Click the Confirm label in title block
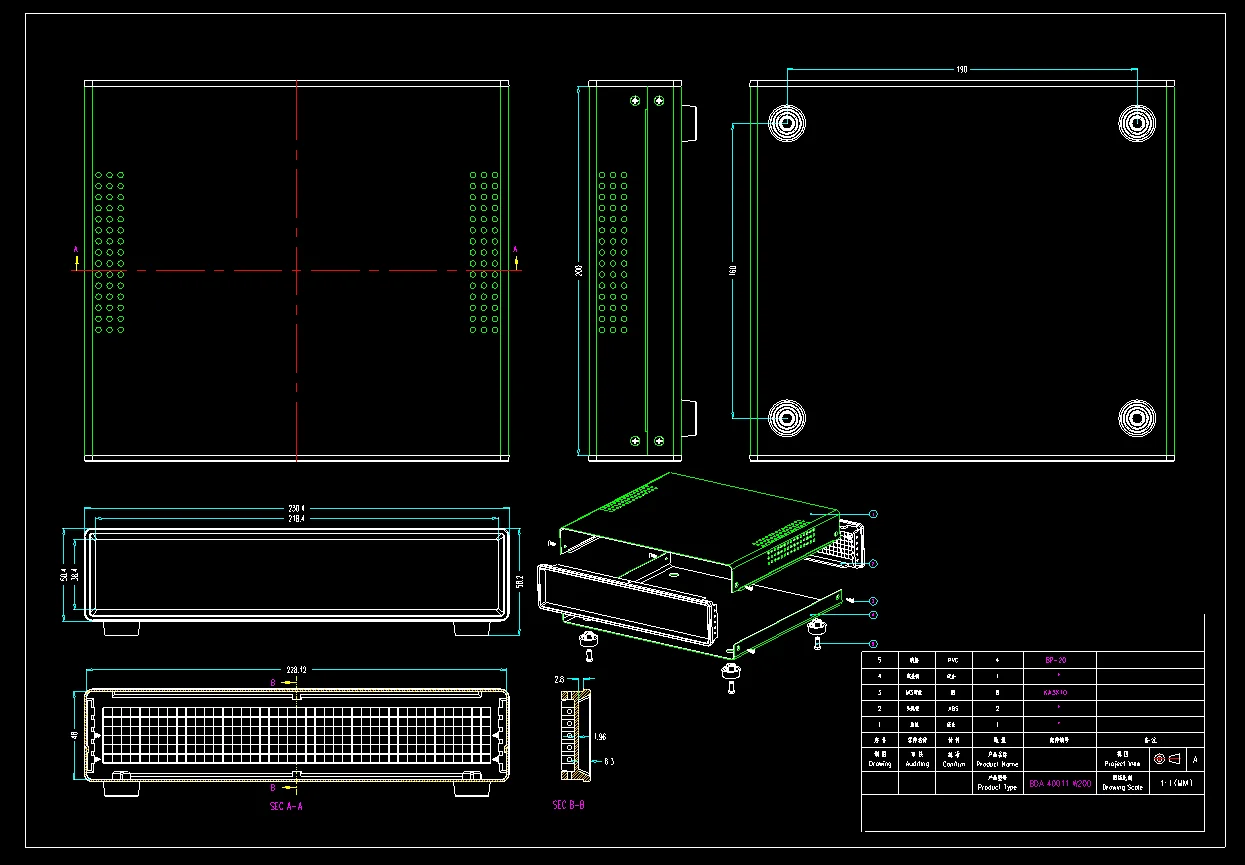1245x865 pixels. pyautogui.click(x=953, y=764)
